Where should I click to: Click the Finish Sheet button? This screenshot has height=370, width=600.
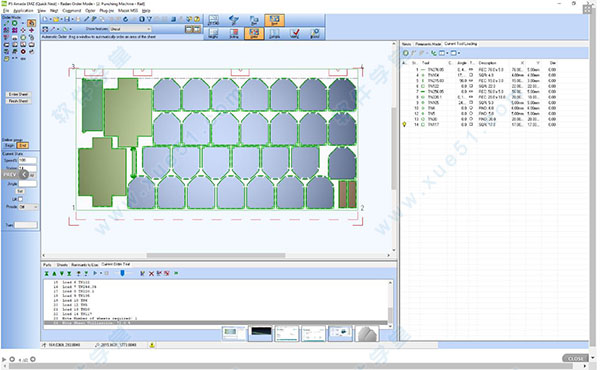(x=18, y=101)
